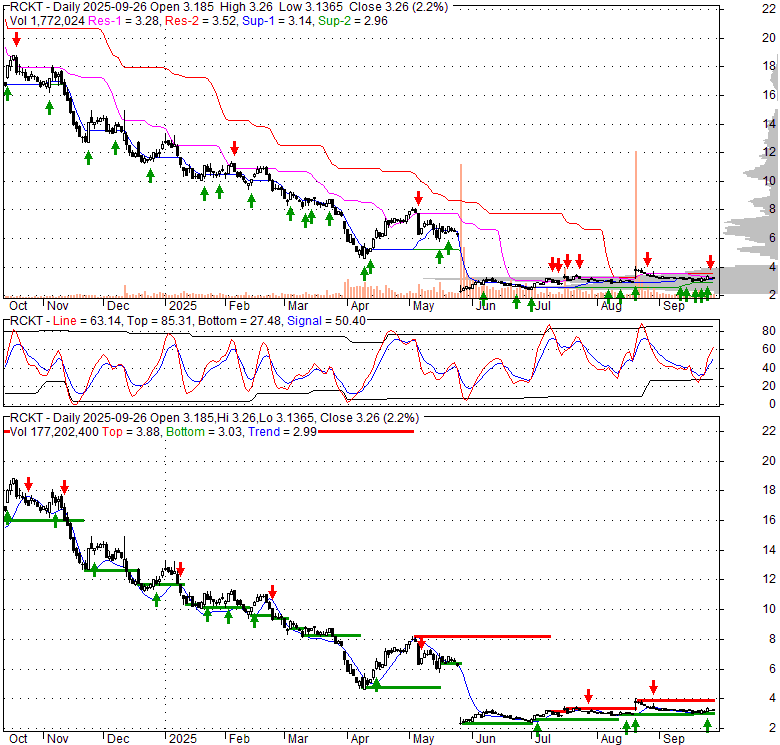Click the 'Res-1 = 3.28' legend entry

(125, 21)
